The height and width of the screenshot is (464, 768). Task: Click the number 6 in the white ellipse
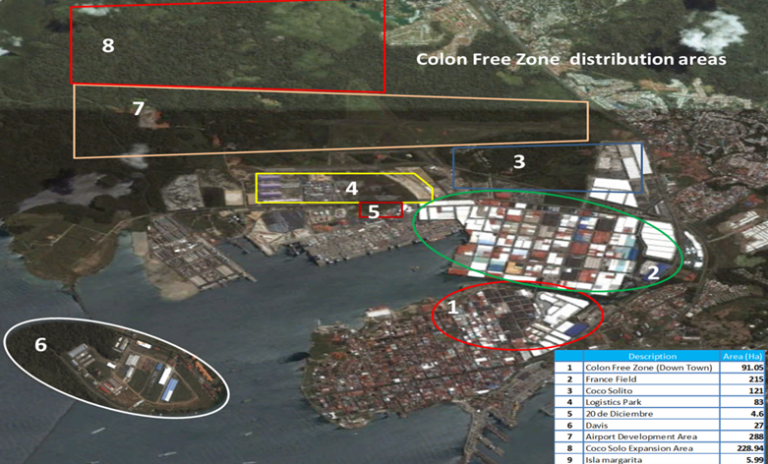(x=40, y=345)
